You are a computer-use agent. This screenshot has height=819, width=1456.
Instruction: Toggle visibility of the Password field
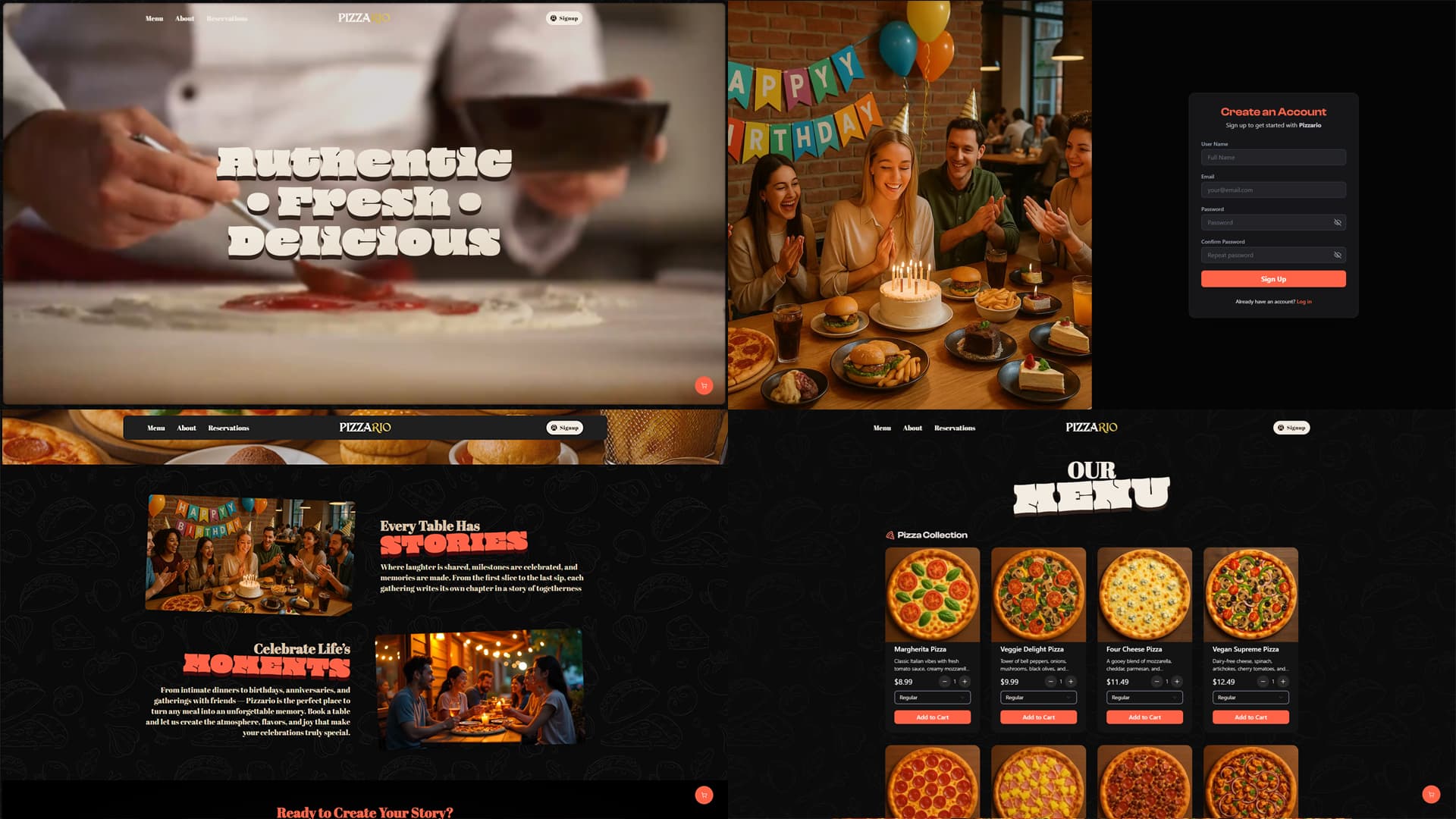(x=1338, y=223)
